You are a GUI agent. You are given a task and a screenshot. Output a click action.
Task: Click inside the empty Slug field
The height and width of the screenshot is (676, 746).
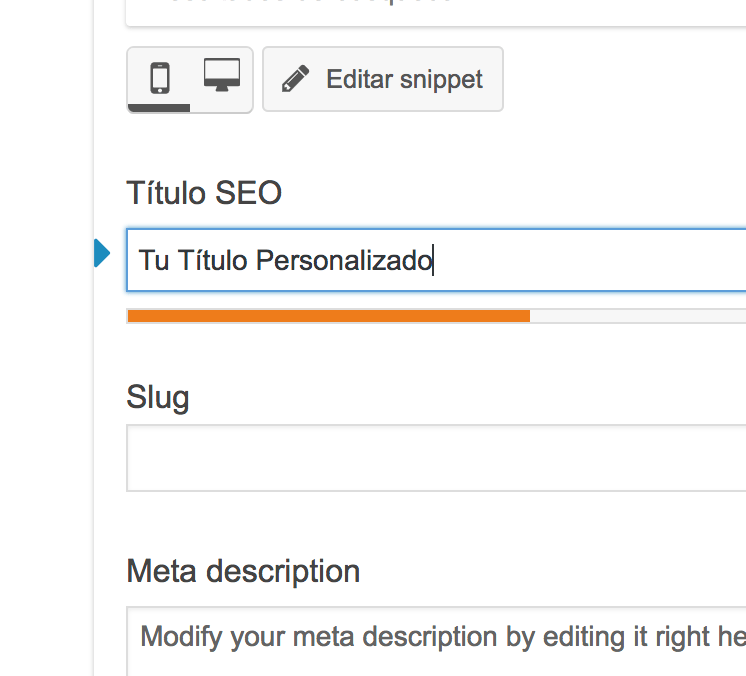coord(436,458)
